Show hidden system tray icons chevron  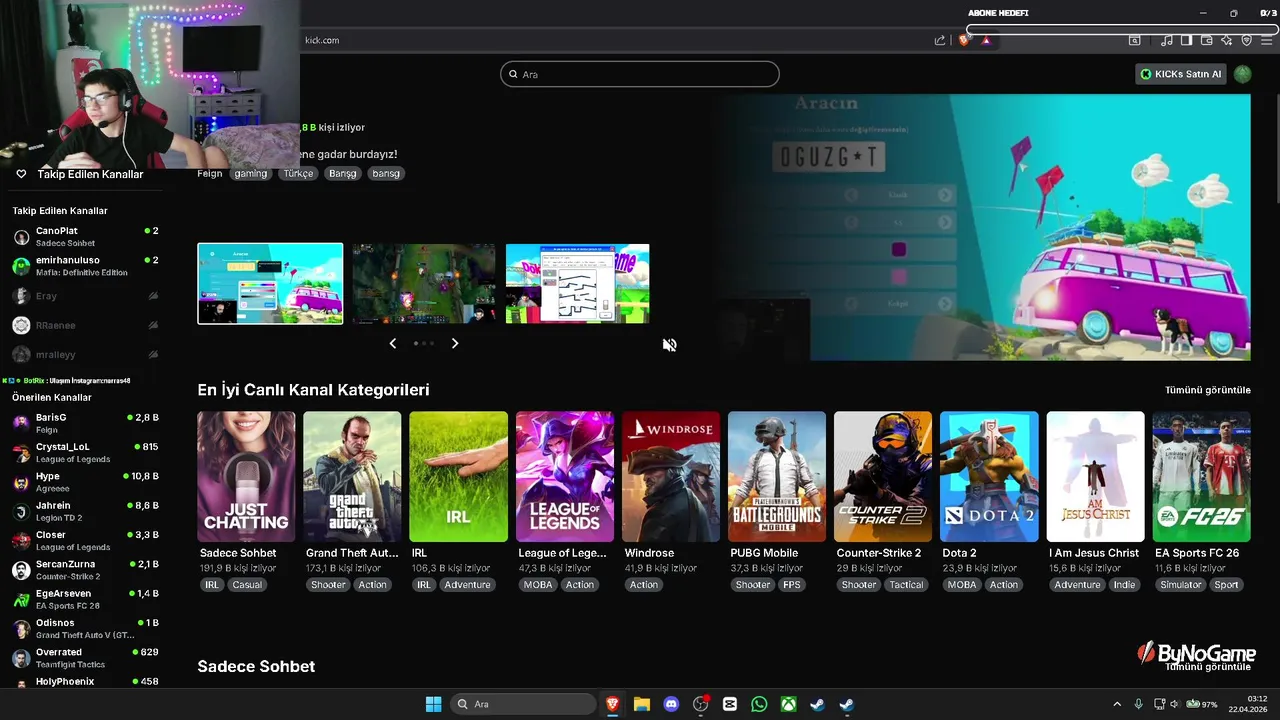click(x=1117, y=704)
